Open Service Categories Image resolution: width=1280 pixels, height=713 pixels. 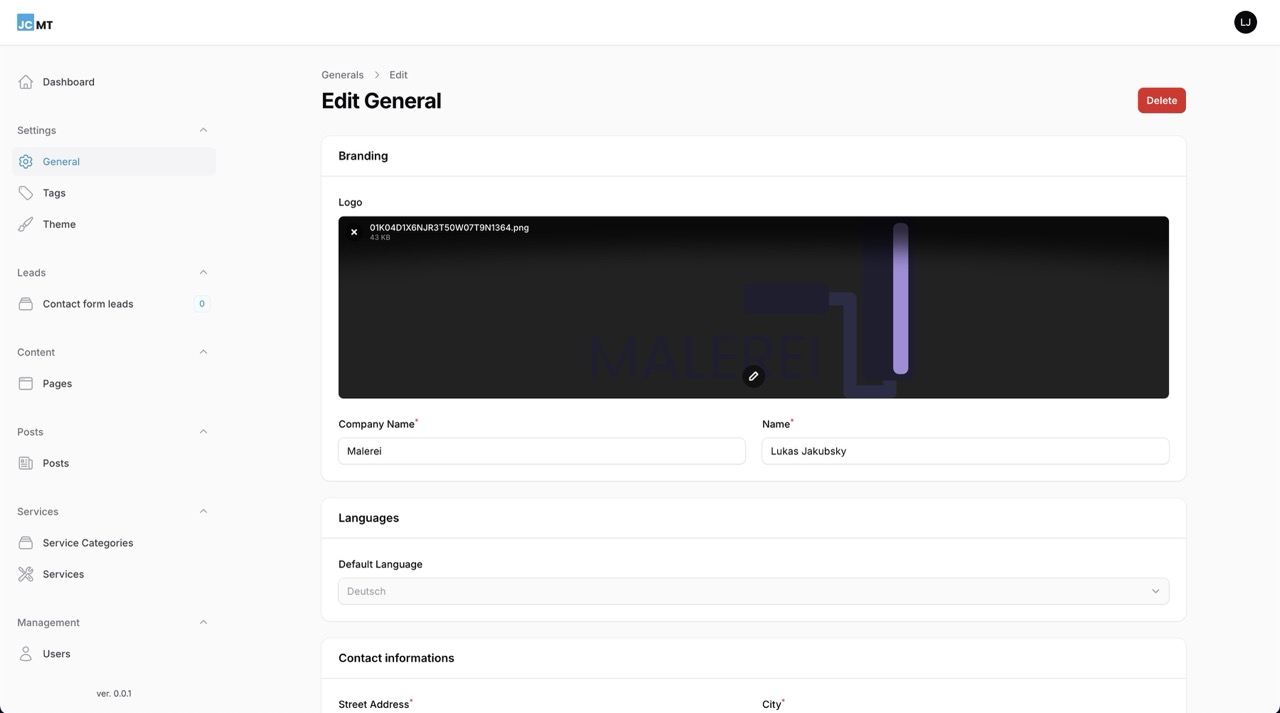(88, 542)
